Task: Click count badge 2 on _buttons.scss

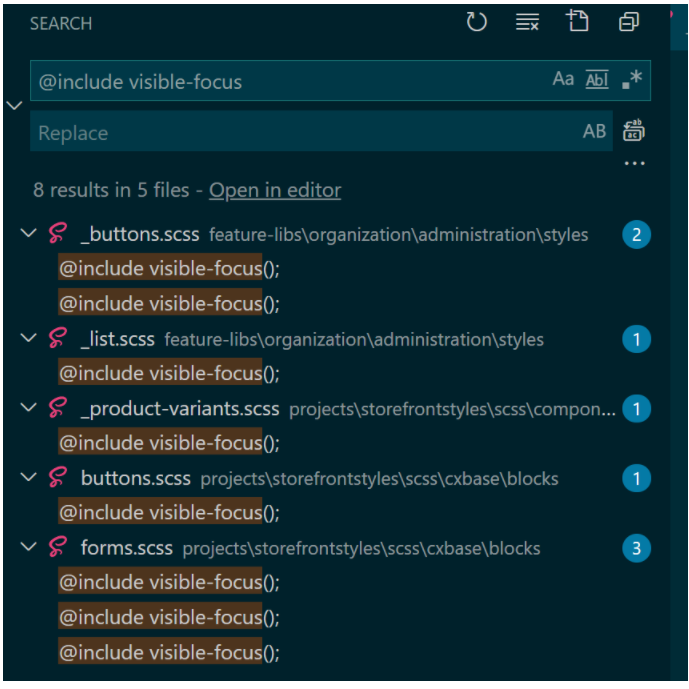Action: [x=636, y=234]
